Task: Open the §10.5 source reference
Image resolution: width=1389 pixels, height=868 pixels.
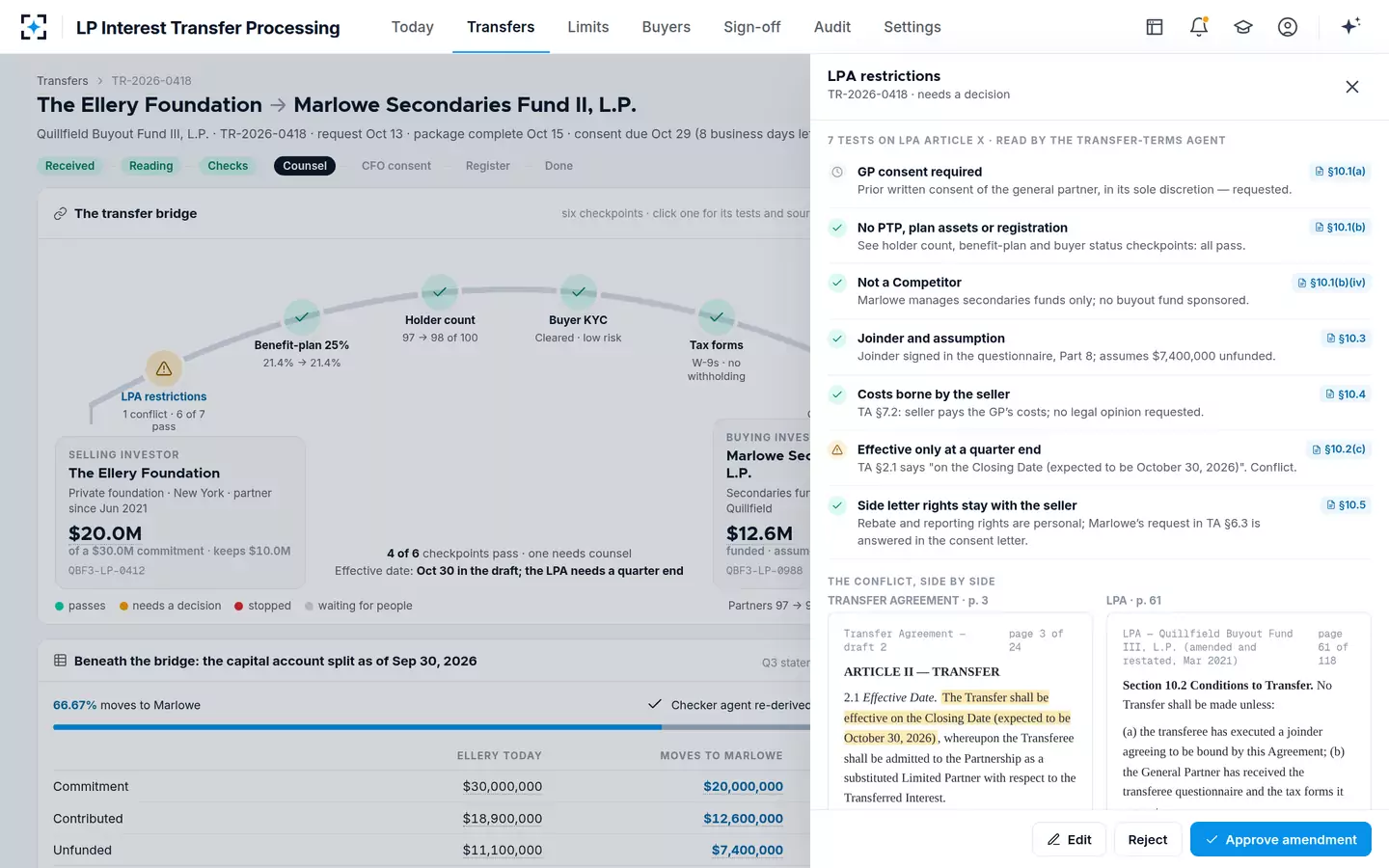Action: (1346, 505)
